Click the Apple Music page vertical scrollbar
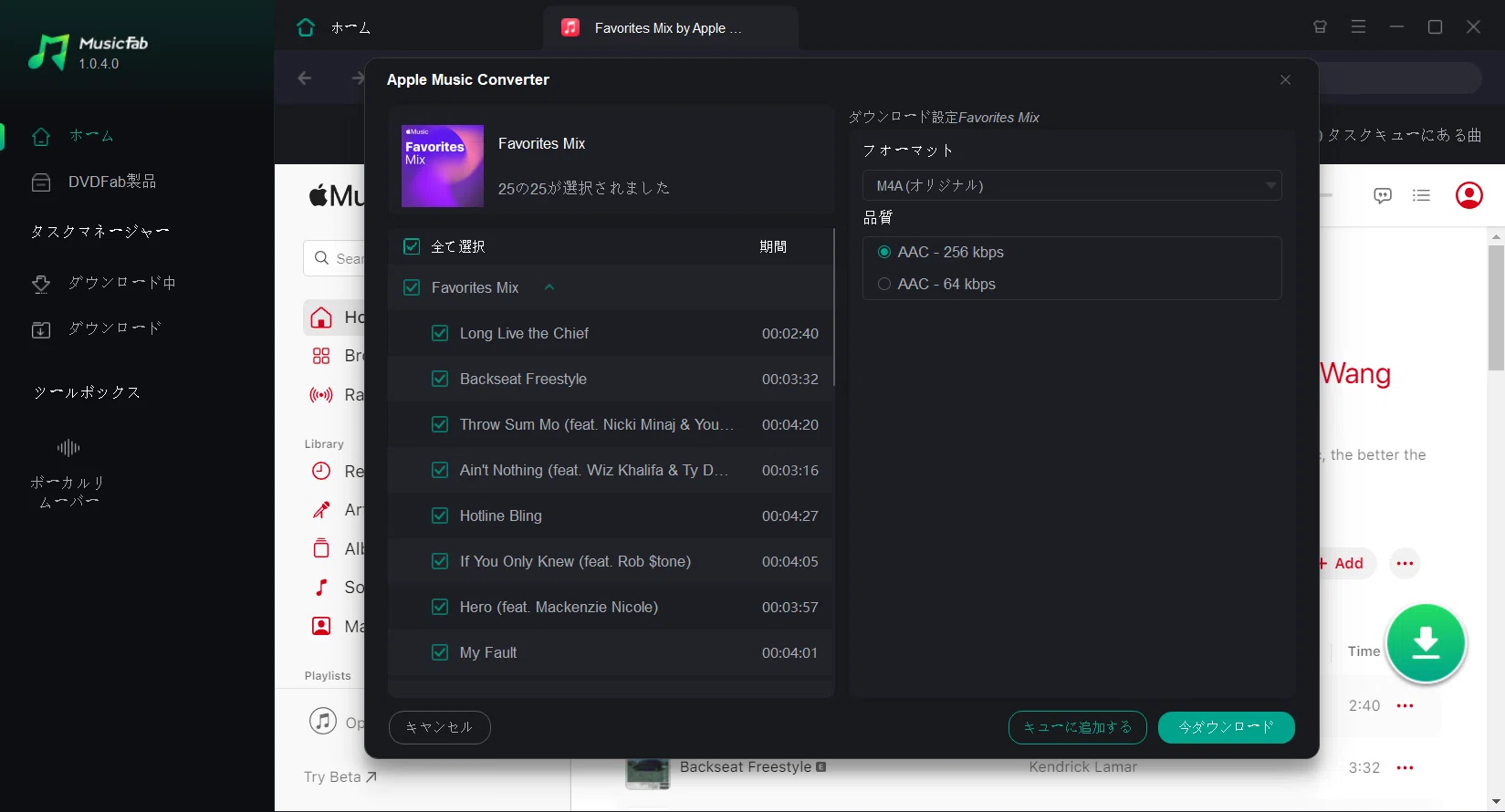 (1496, 308)
